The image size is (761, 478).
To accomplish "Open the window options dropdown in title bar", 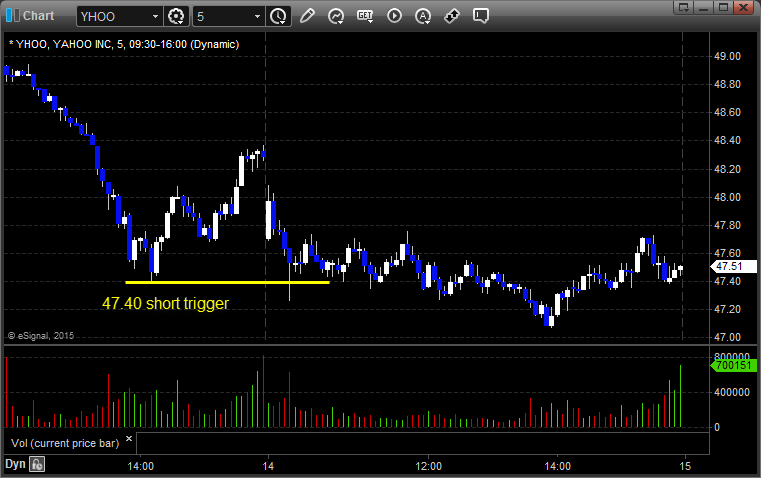I will click(684, 7).
